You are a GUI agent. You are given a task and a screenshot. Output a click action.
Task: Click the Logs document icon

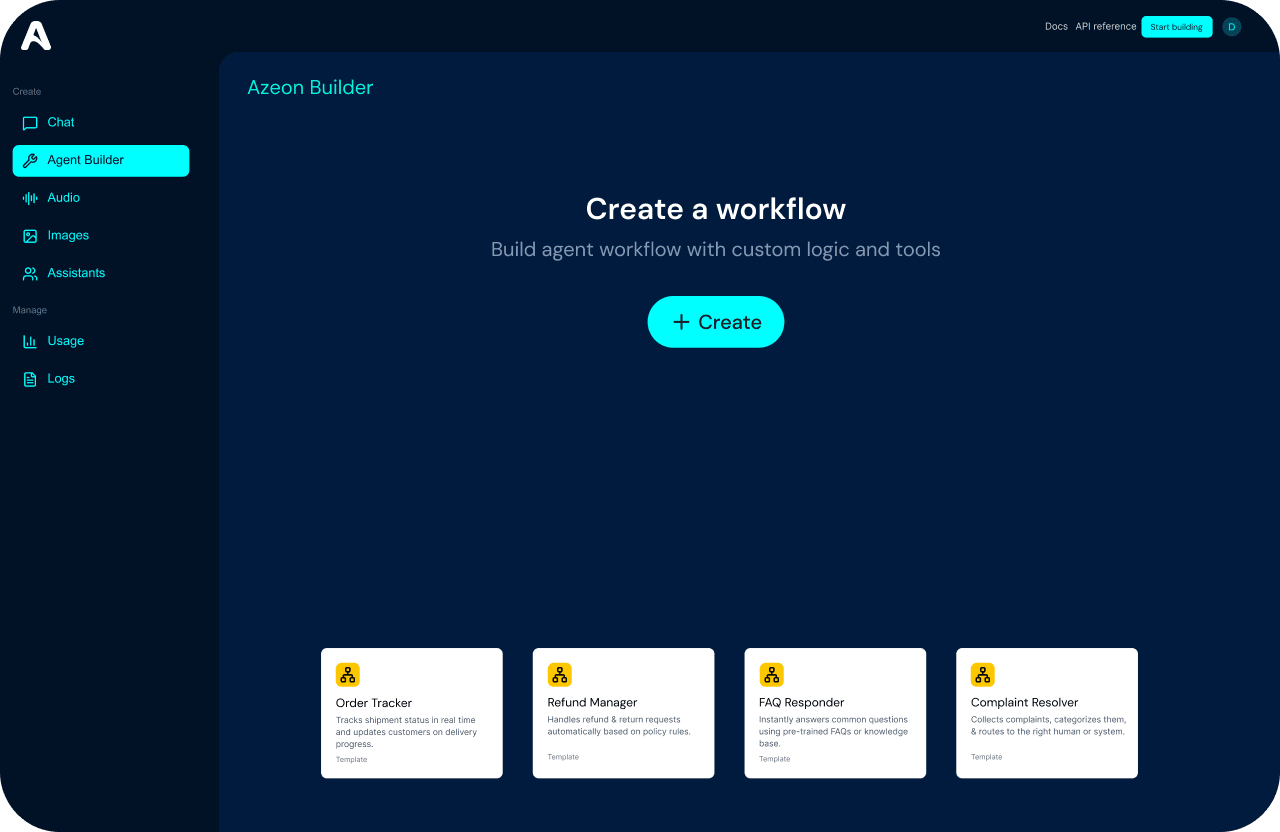[30, 380]
